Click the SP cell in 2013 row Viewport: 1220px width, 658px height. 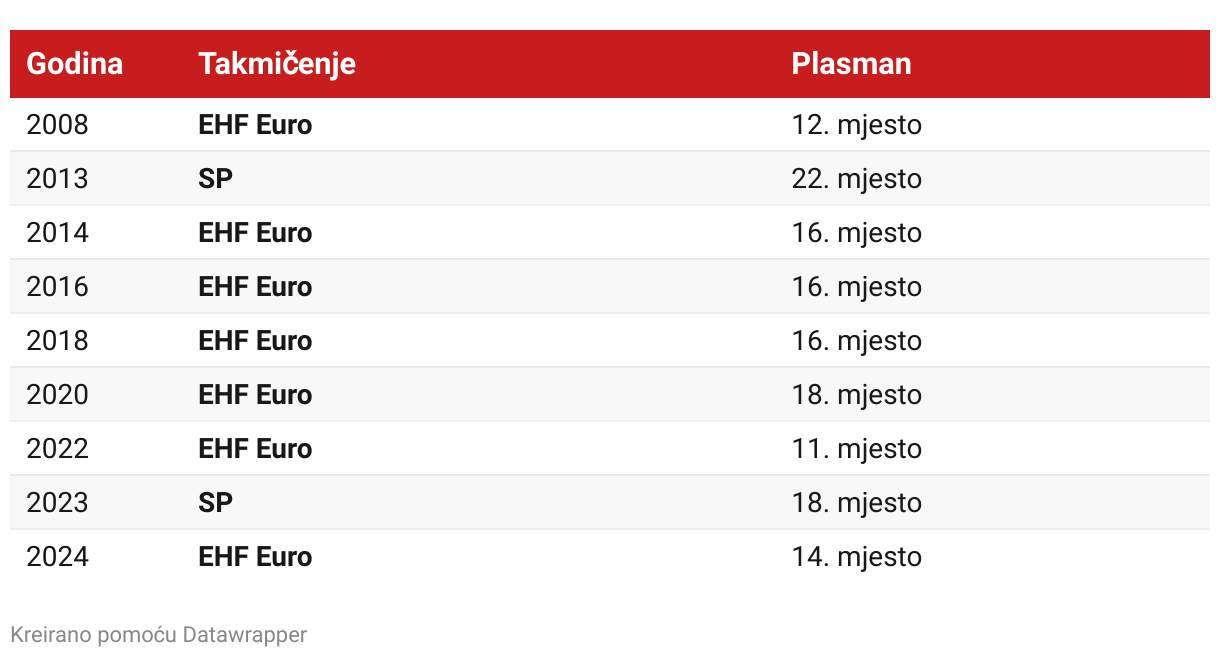click(215, 179)
